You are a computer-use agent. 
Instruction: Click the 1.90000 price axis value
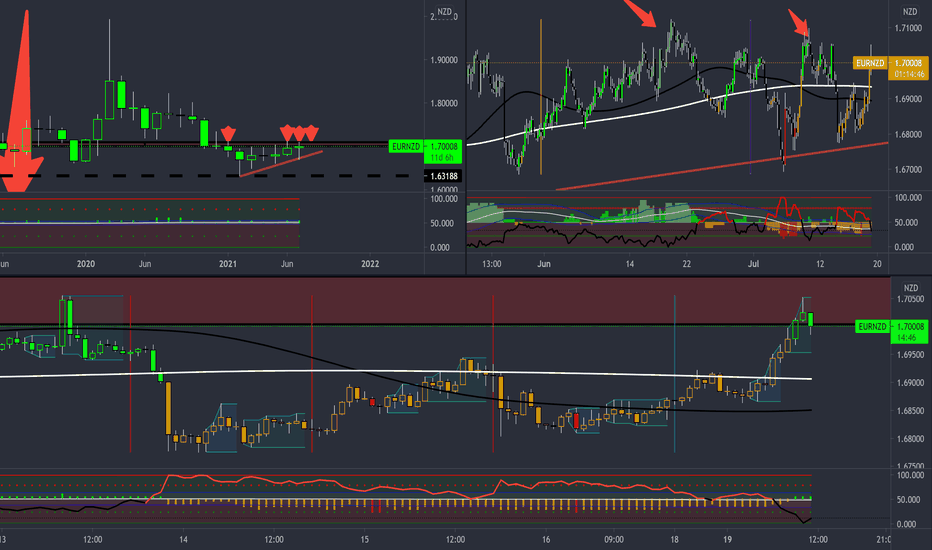[x=444, y=60]
